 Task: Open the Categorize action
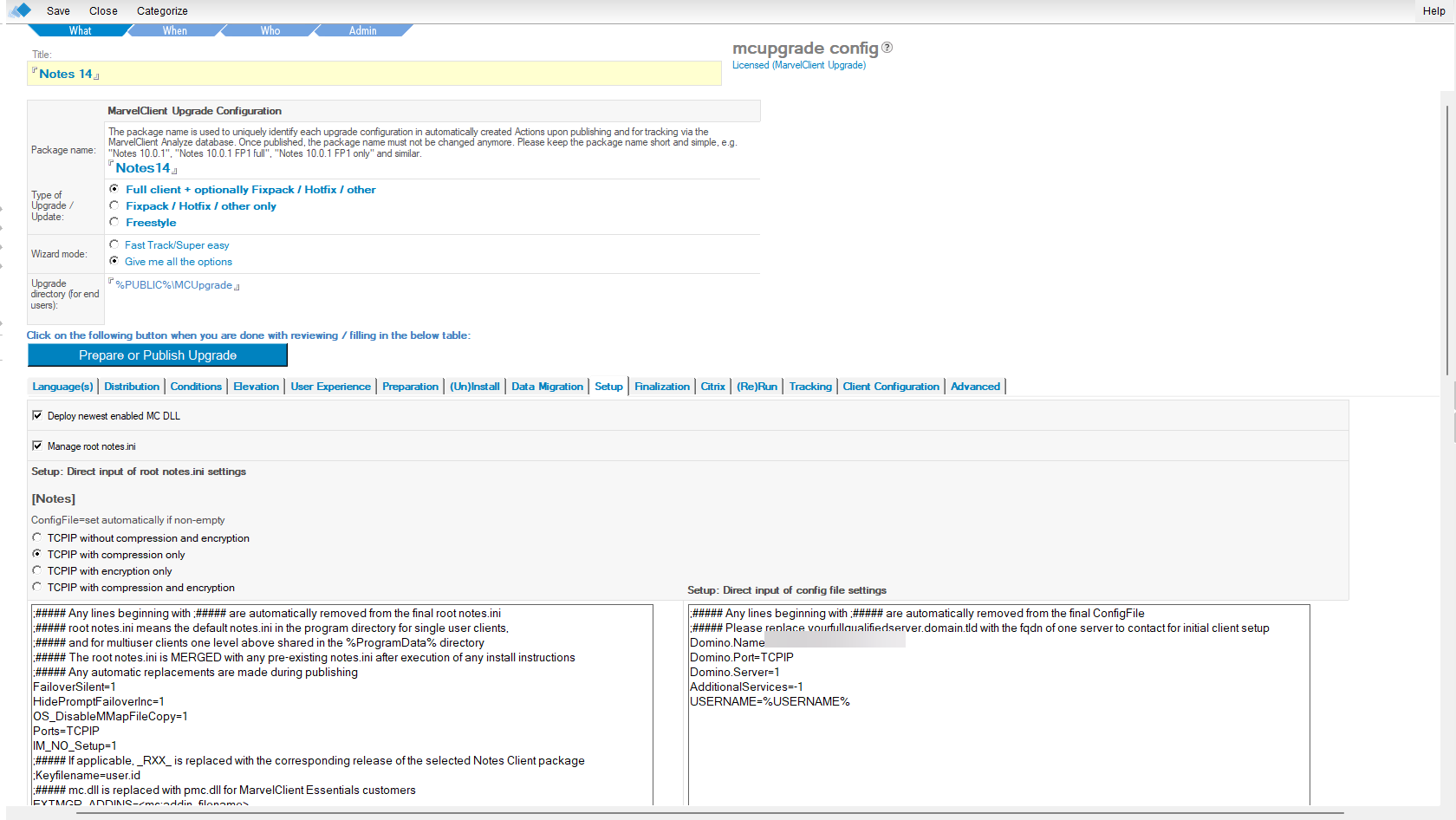(x=162, y=11)
